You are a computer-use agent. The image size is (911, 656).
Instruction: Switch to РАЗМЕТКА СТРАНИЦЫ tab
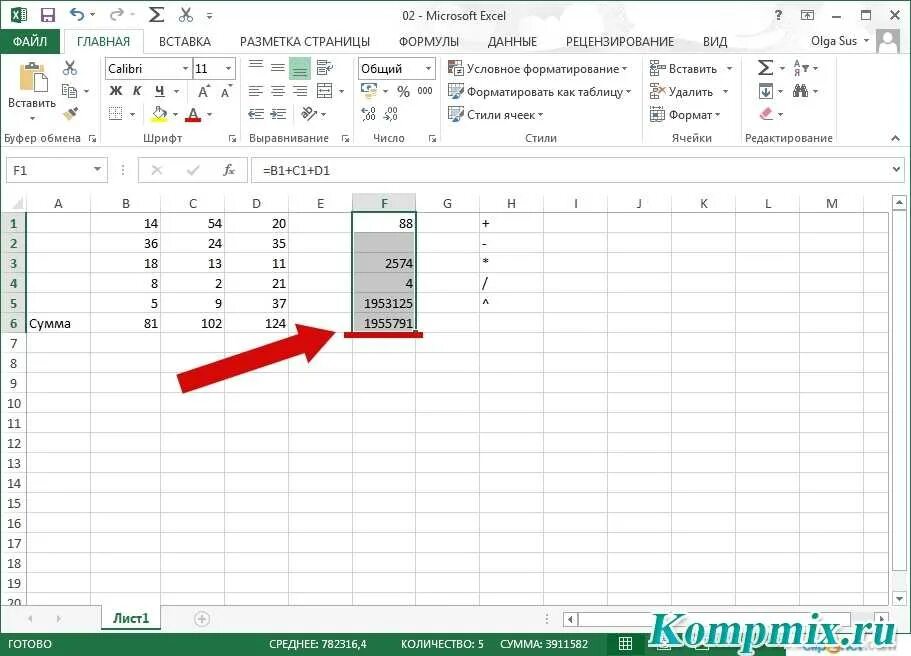(304, 41)
